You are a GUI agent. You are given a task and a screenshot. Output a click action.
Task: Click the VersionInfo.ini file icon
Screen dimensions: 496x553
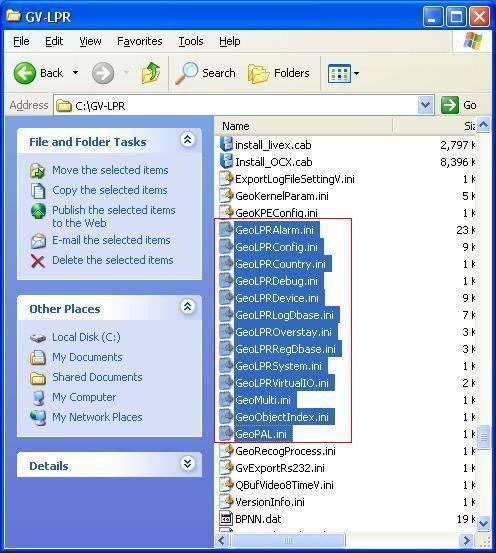[226, 502]
